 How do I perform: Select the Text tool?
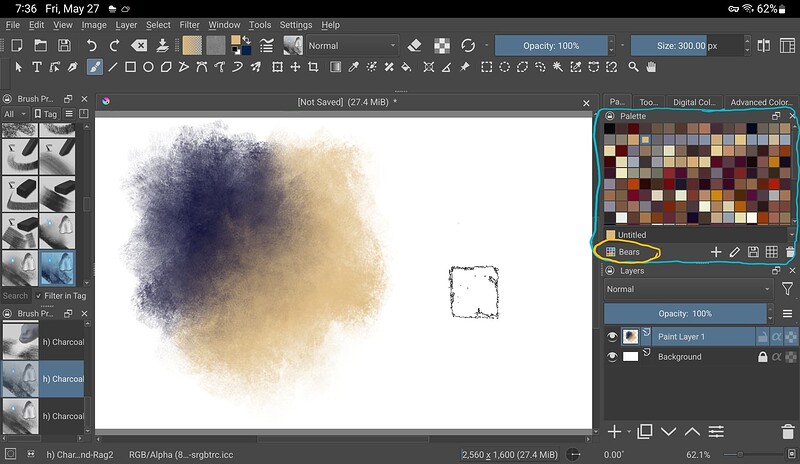point(37,67)
